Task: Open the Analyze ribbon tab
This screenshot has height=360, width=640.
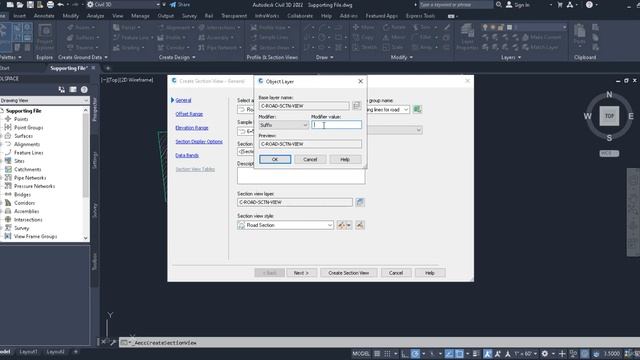Action: coord(96,16)
